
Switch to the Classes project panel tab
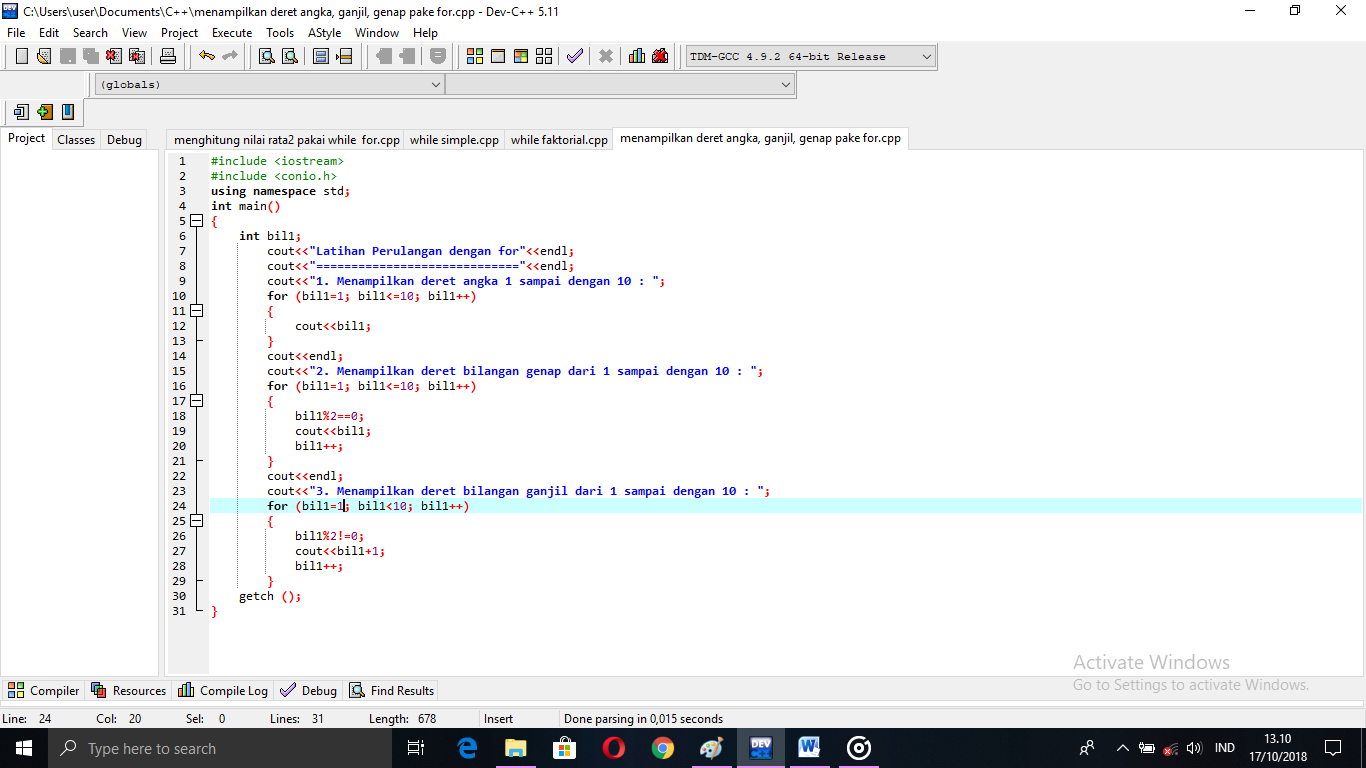pos(75,139)
